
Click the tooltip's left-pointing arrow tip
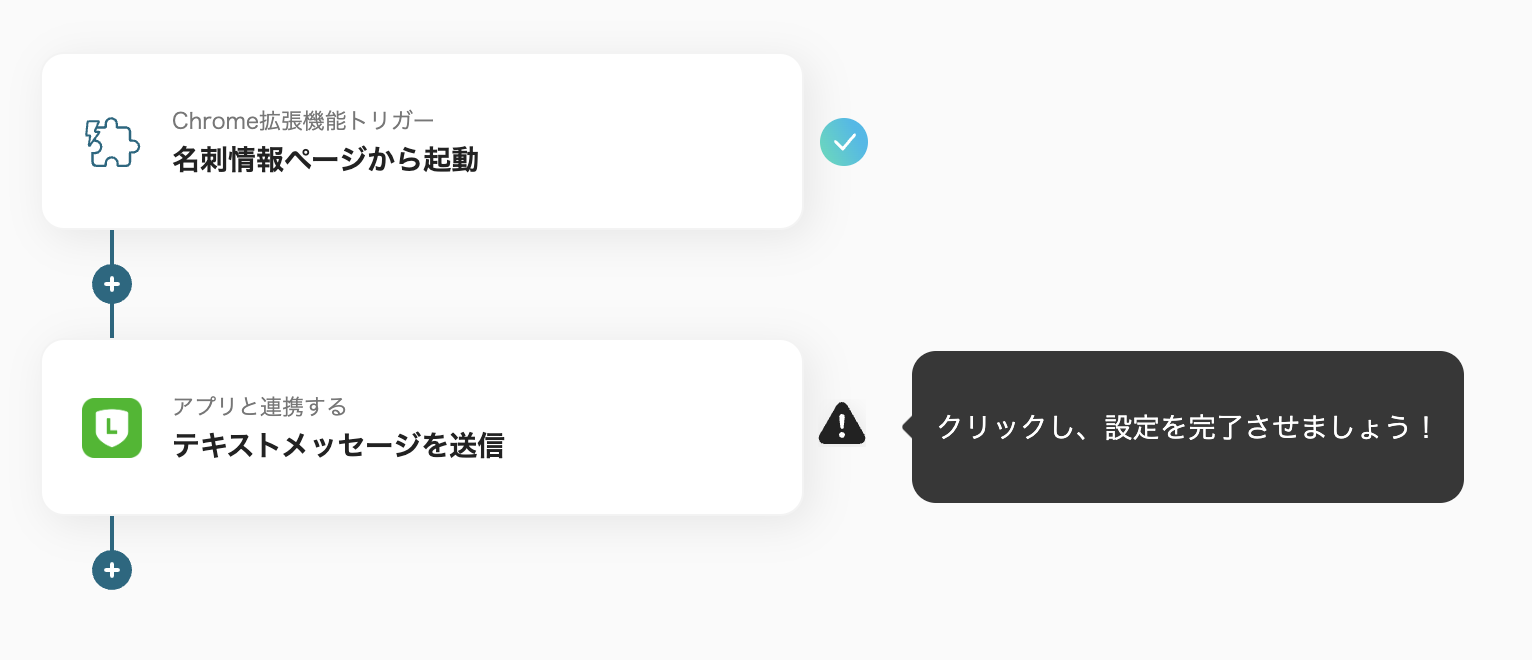coord(907,427)
